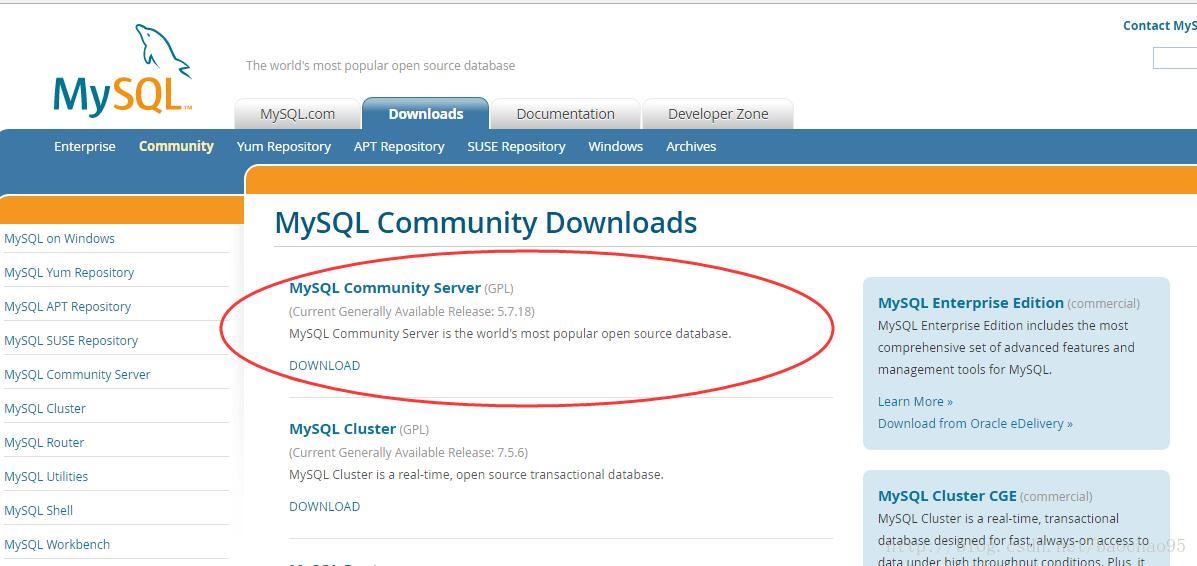
Task: Open Yum Repository in the navigation bar
Action: [x=284, y=147]
